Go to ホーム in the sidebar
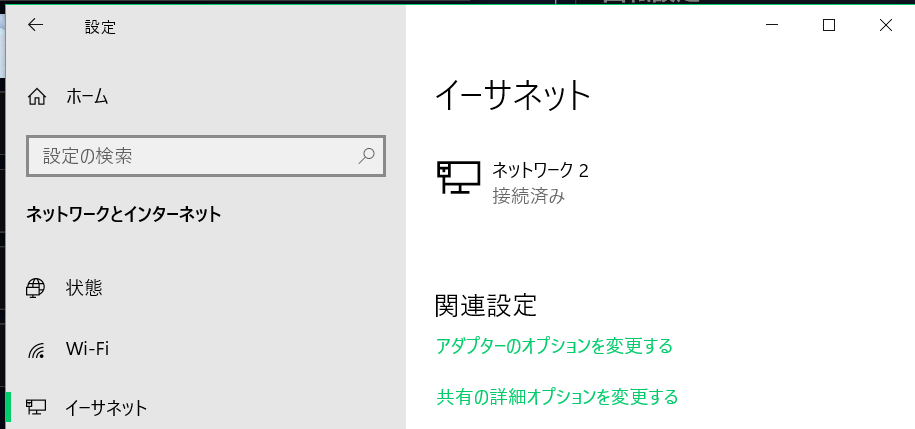915x429 pixels. [x=87, y=97]
